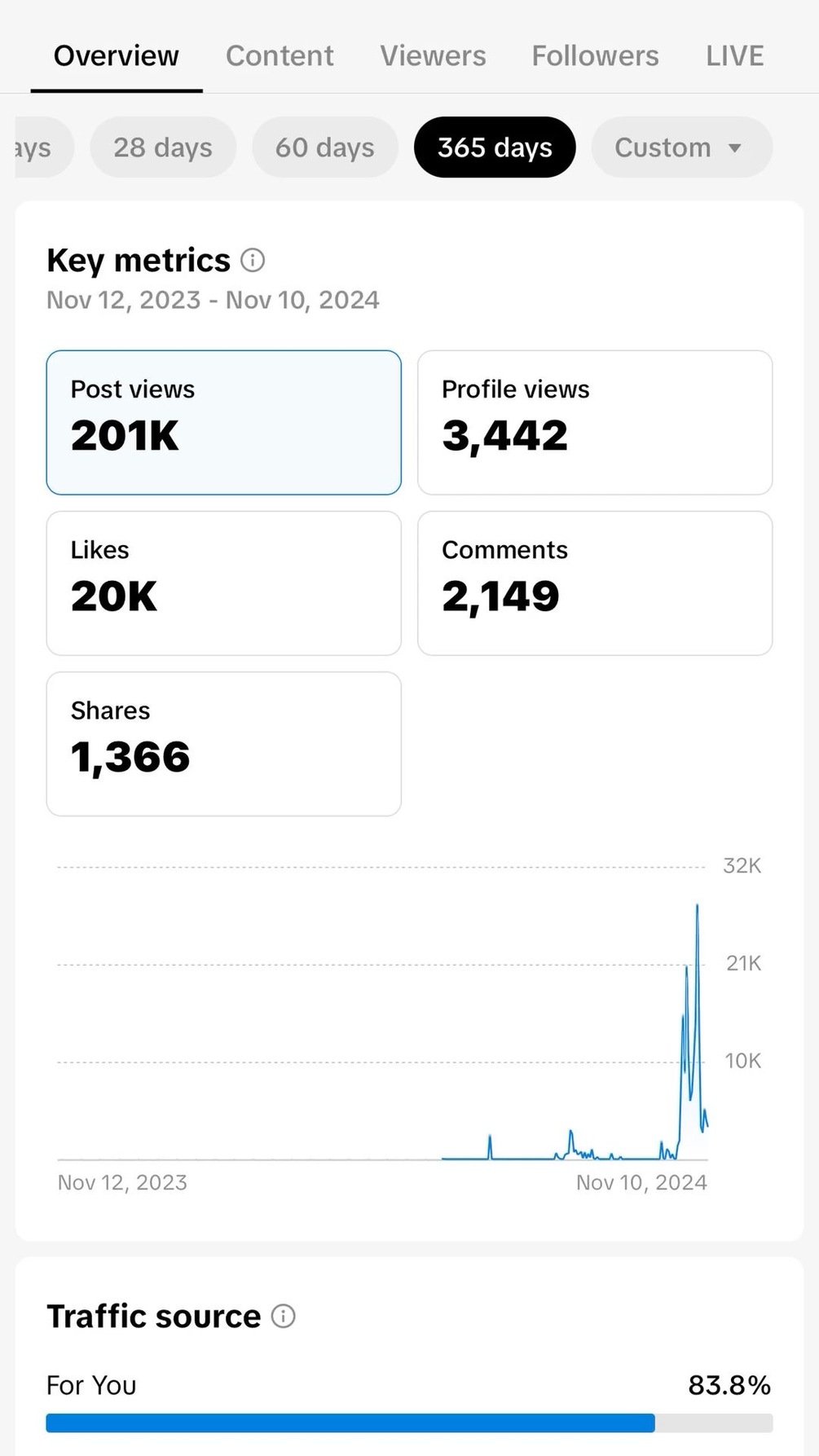819x1456 pixels.
Task: Click the For You traffic source label
Action: click(91, 1385)
